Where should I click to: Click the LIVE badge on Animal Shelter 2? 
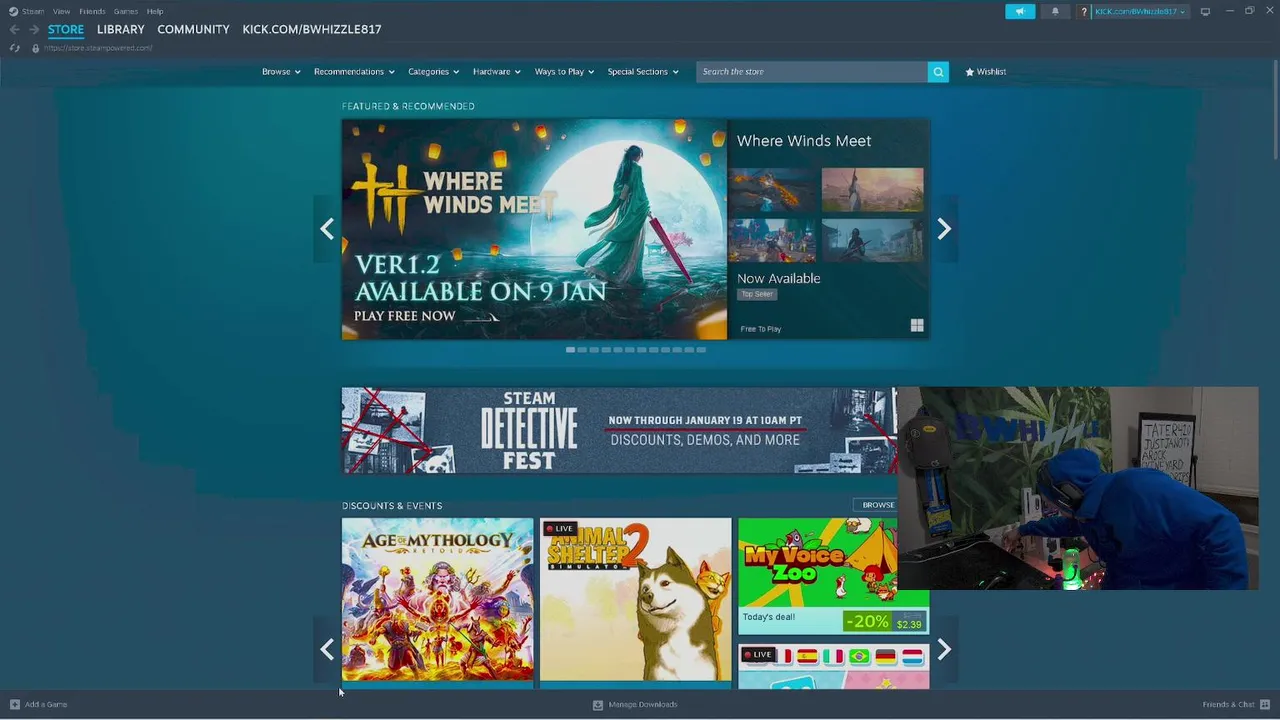click(x=560, y=528)
